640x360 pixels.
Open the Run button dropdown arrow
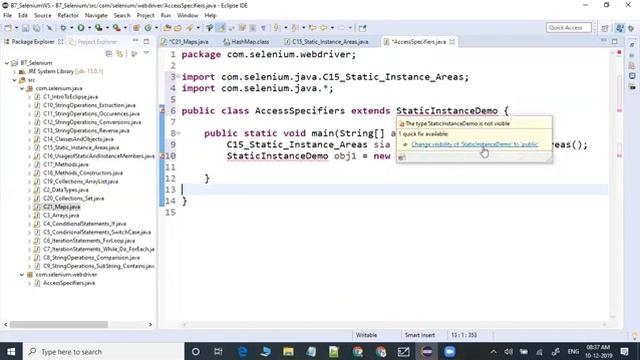click(89, 28)
